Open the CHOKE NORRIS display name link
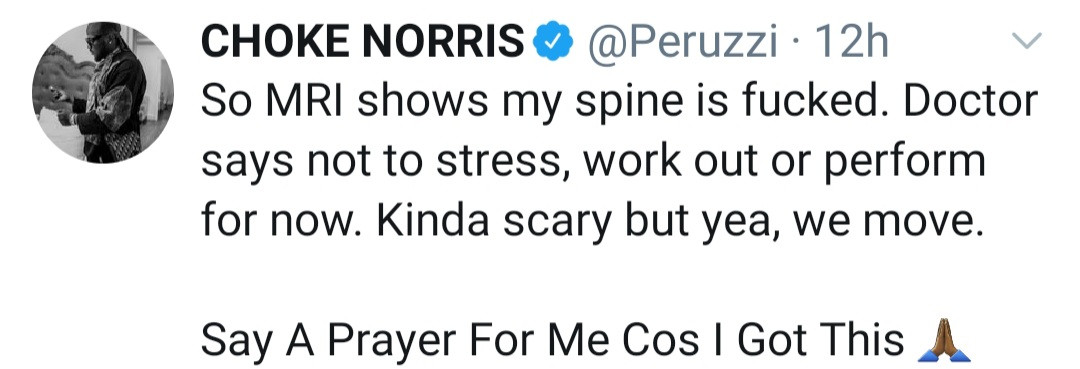 362,43
